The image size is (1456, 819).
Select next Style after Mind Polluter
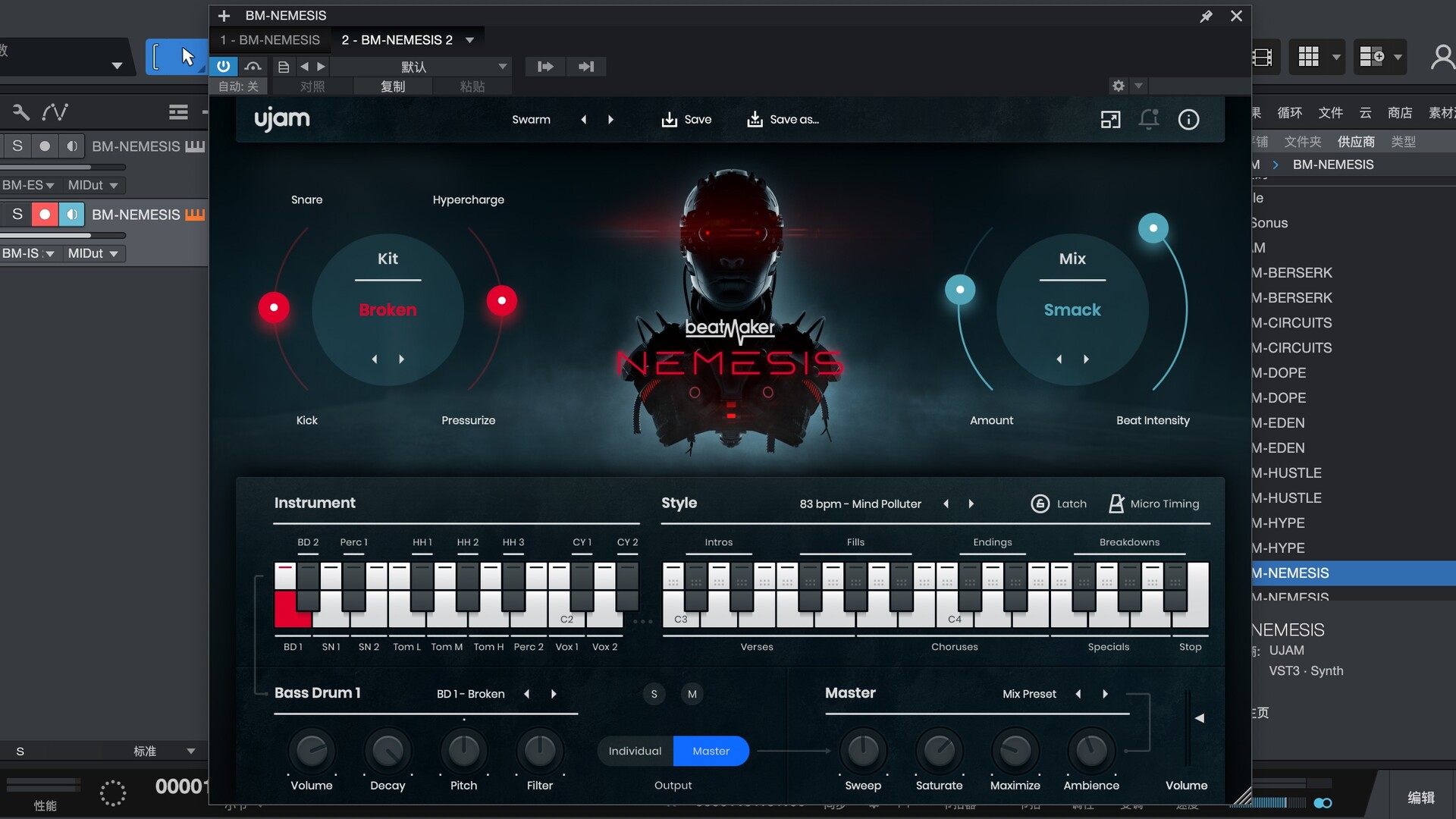(971, 504)
